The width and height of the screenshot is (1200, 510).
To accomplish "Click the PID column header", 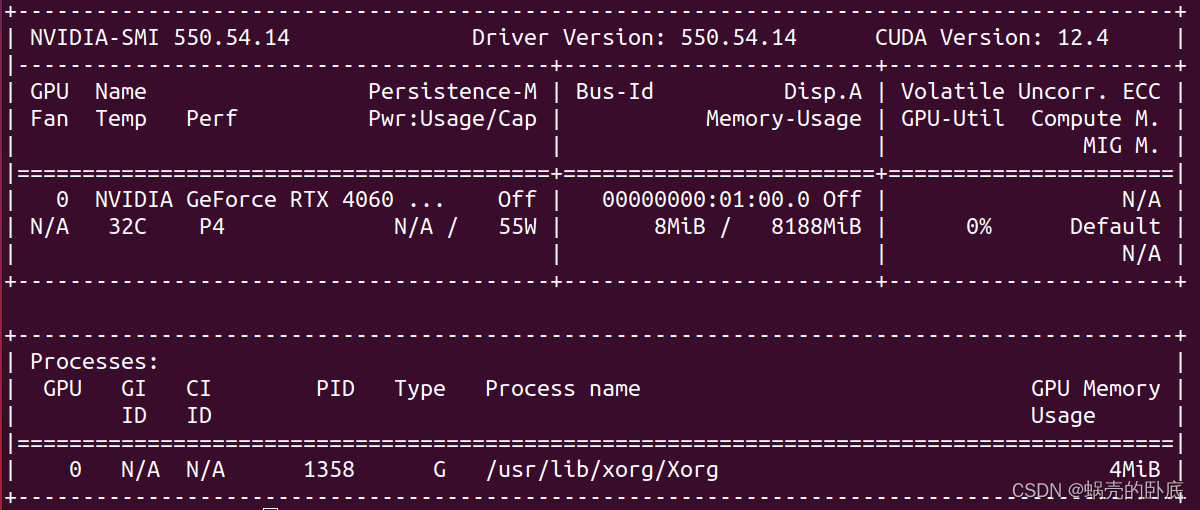I will point(335,389).
